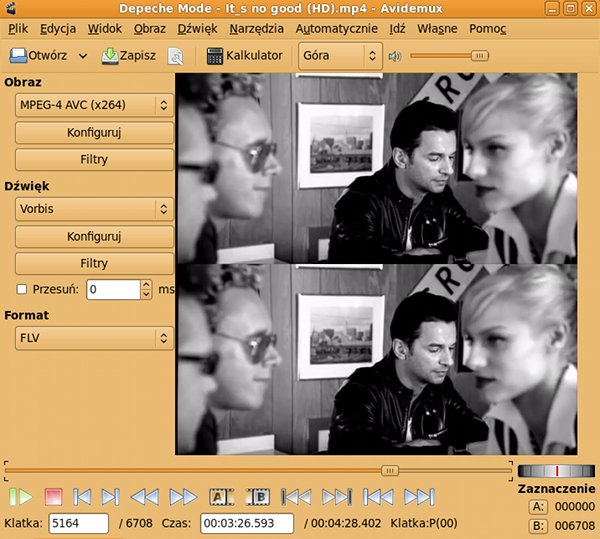Open the Kalkulator tool
The image size is (600, 539).
coord(245,56)
